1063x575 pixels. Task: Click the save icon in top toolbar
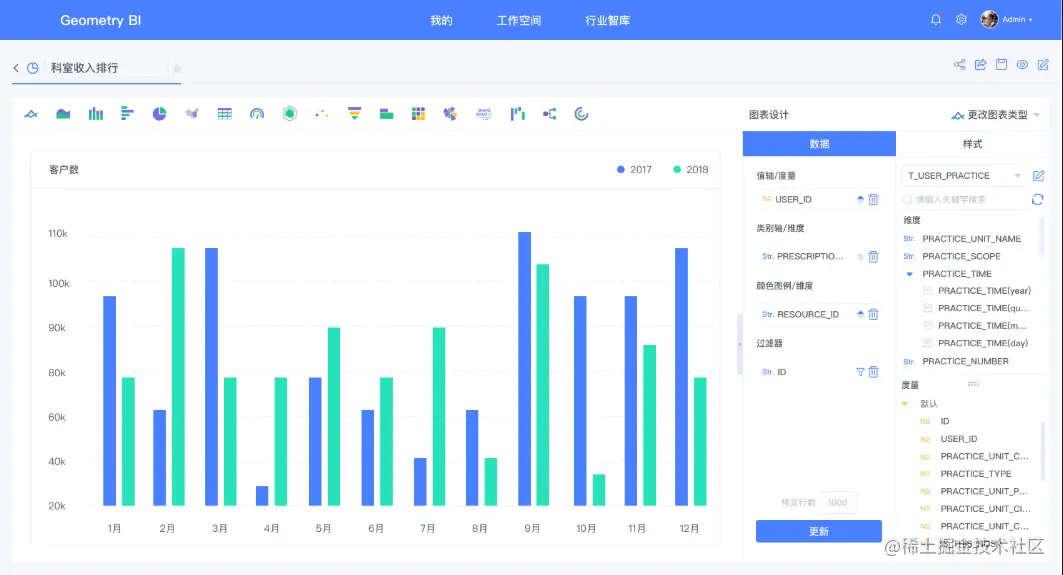(1001, 64)
